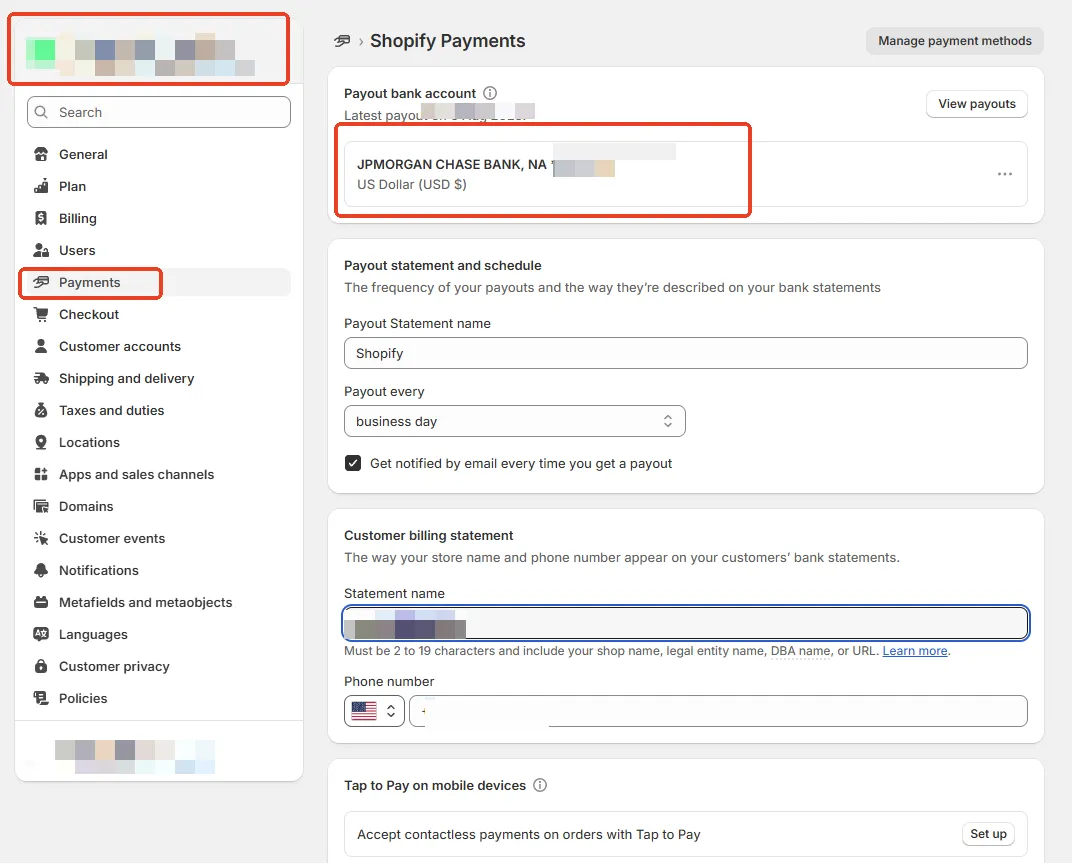The height and width of the screenshot is (864, 1073).
Task: Click the Billing dollar icon
Action: (x=41, y=219)
